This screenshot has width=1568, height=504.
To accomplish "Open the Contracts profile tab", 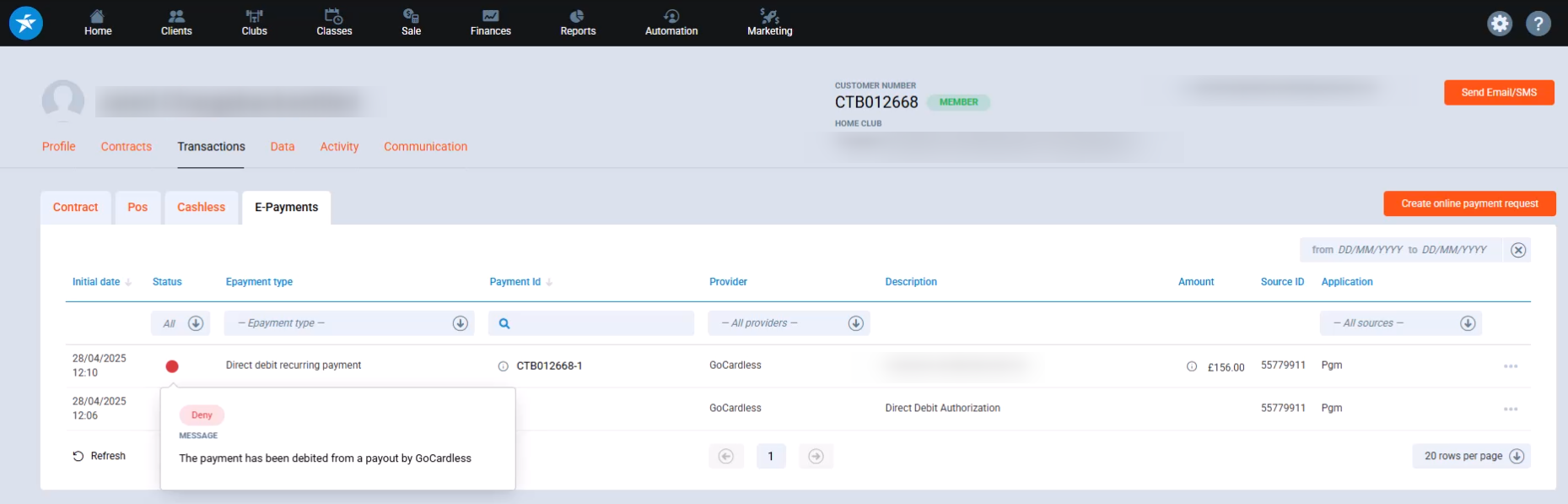I will (x=127, y=147).
